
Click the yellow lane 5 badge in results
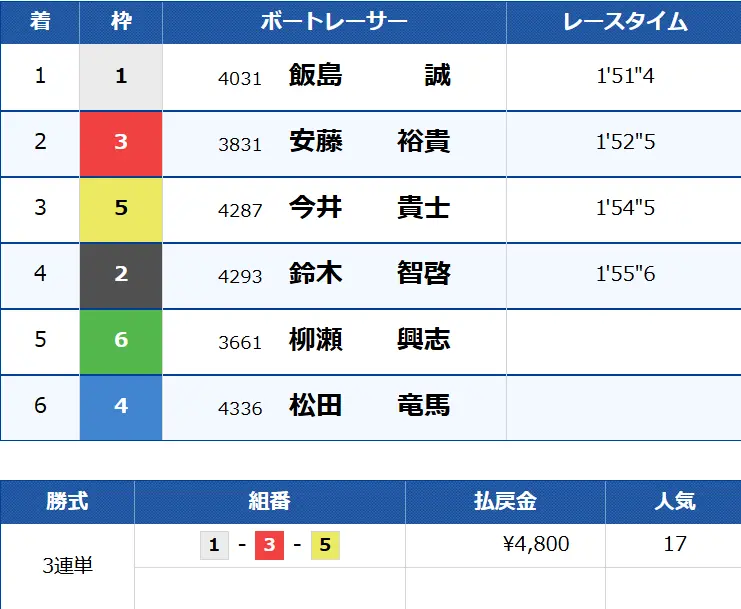coord(121,208)
